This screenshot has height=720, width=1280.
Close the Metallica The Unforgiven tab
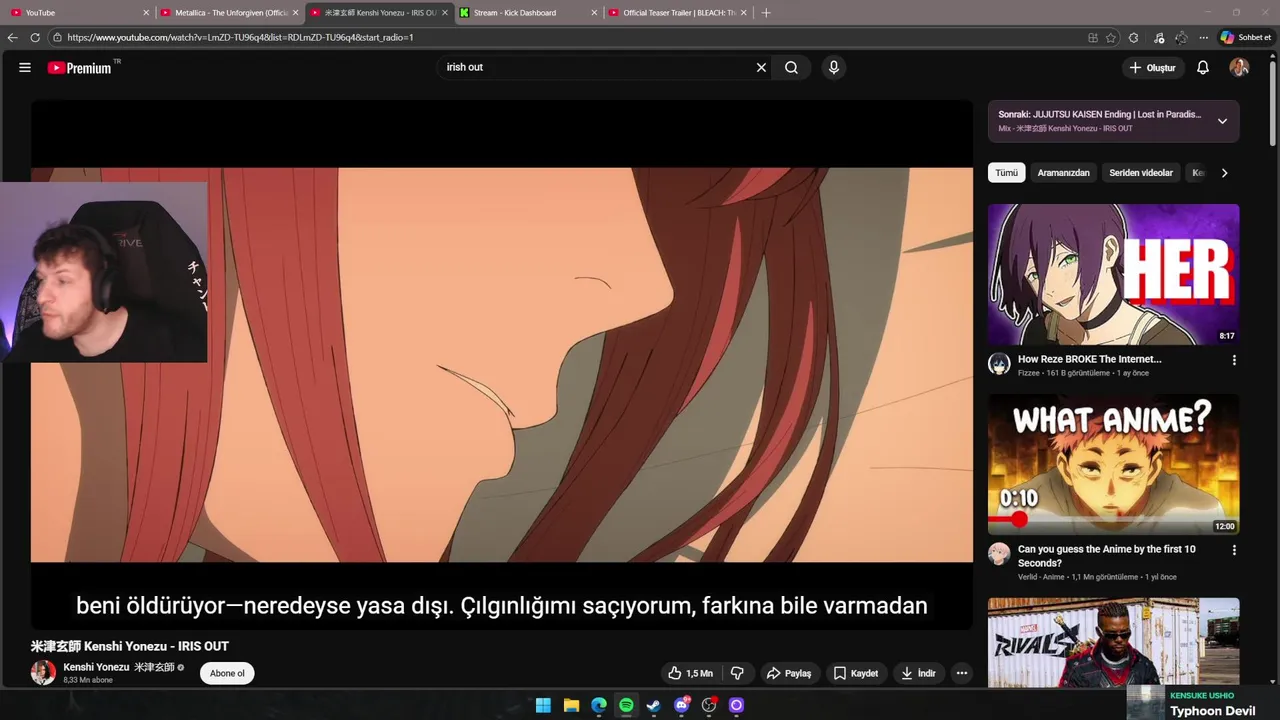pos(296,13)
